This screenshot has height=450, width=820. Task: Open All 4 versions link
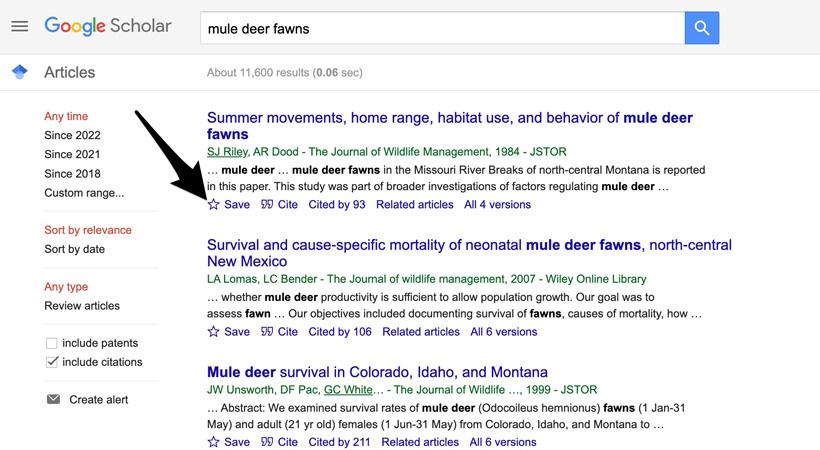(497, 204)
